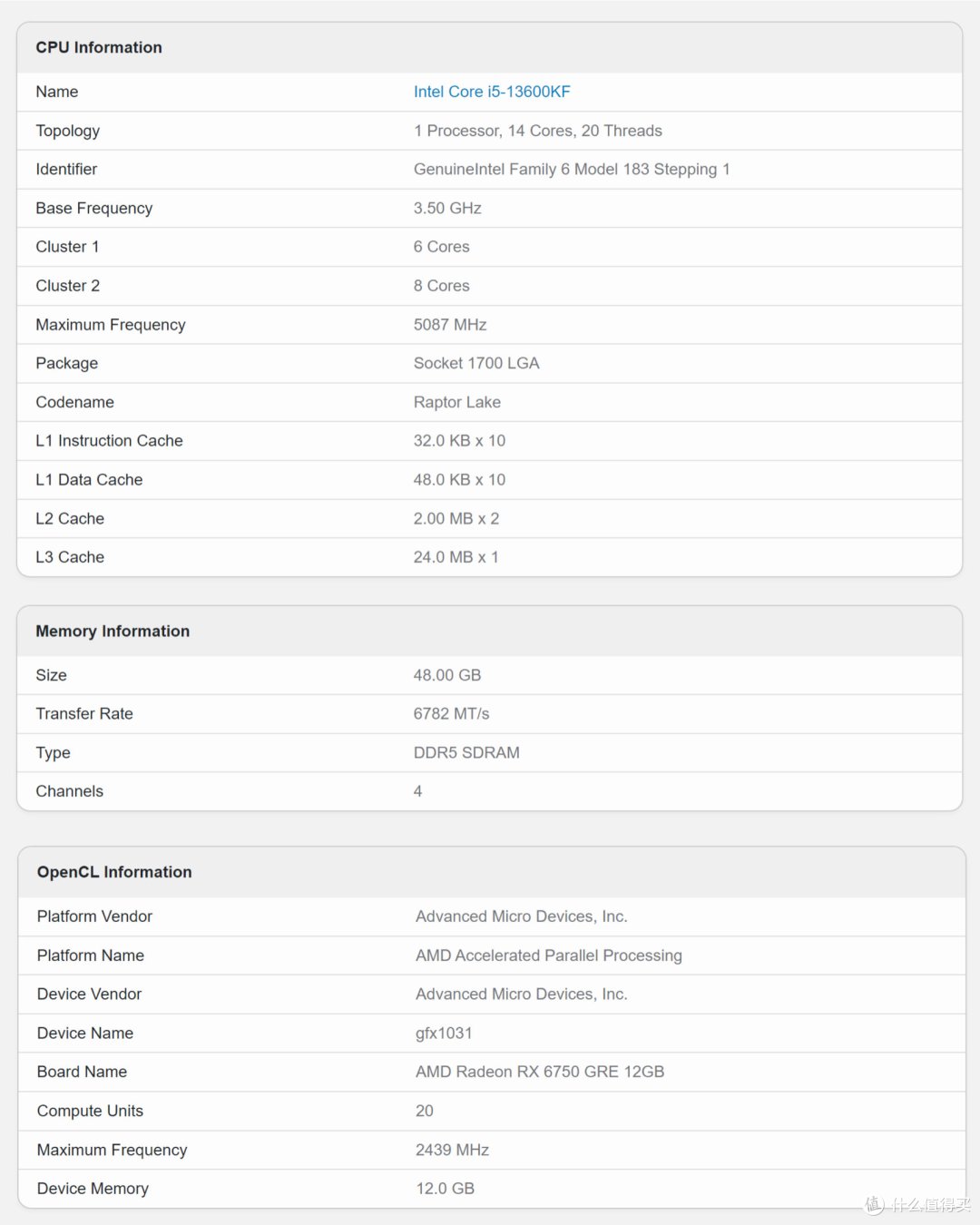Screen dimensions: 980x1225
Task: Click the Base Frequency value 3.50 GHz
Action: point(447,208)
